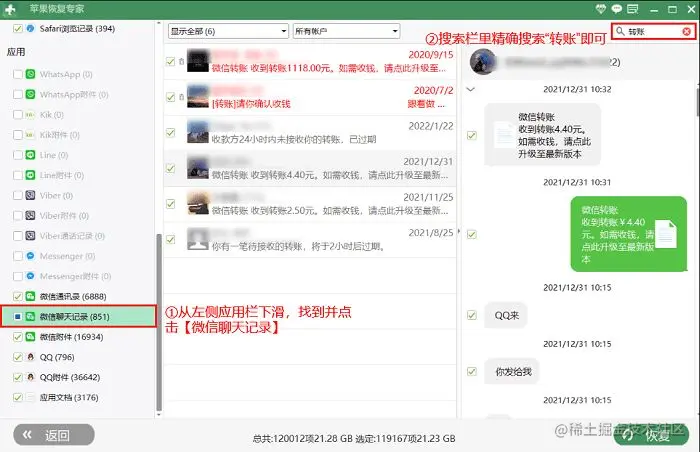Click the 微信通讯录 (6888) icon
700x452 pixels.
tap(30, 296)
